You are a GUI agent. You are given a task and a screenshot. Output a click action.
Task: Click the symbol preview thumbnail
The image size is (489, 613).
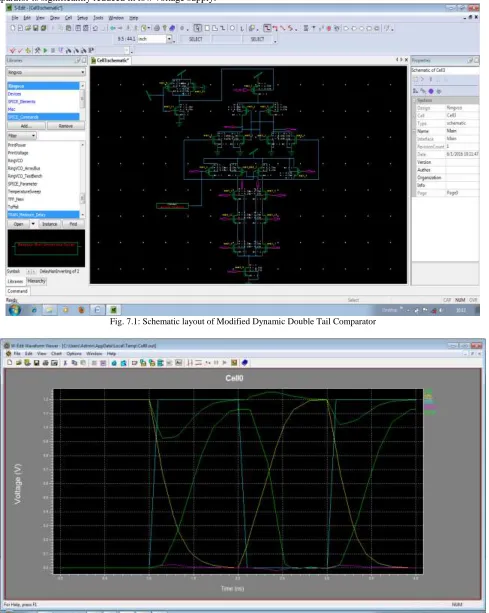pos(46,249)
